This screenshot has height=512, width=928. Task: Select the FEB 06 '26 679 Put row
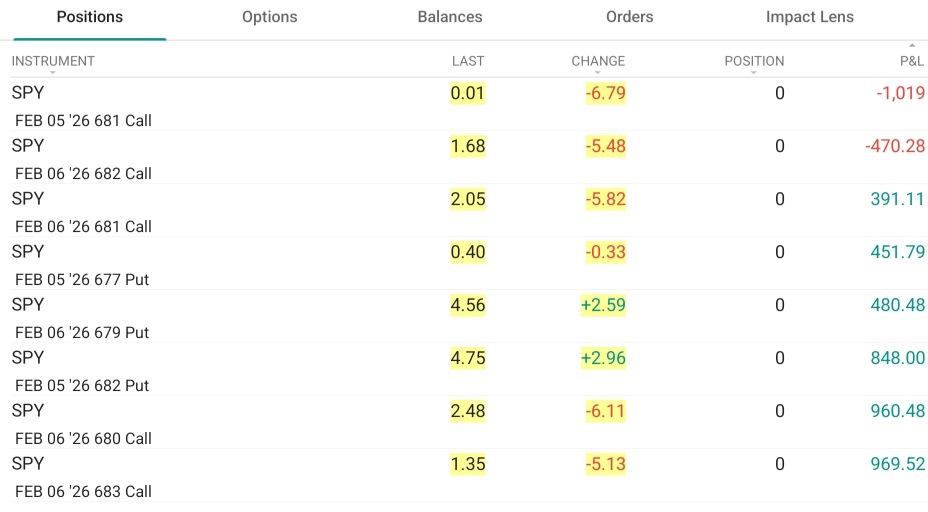click(x=464, y=317)
